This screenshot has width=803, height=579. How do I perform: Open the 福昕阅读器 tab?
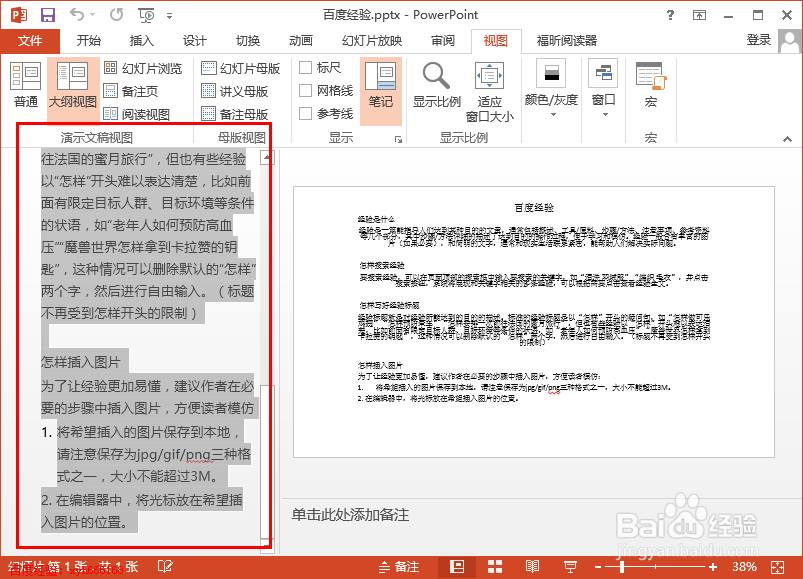click(566, 40)
